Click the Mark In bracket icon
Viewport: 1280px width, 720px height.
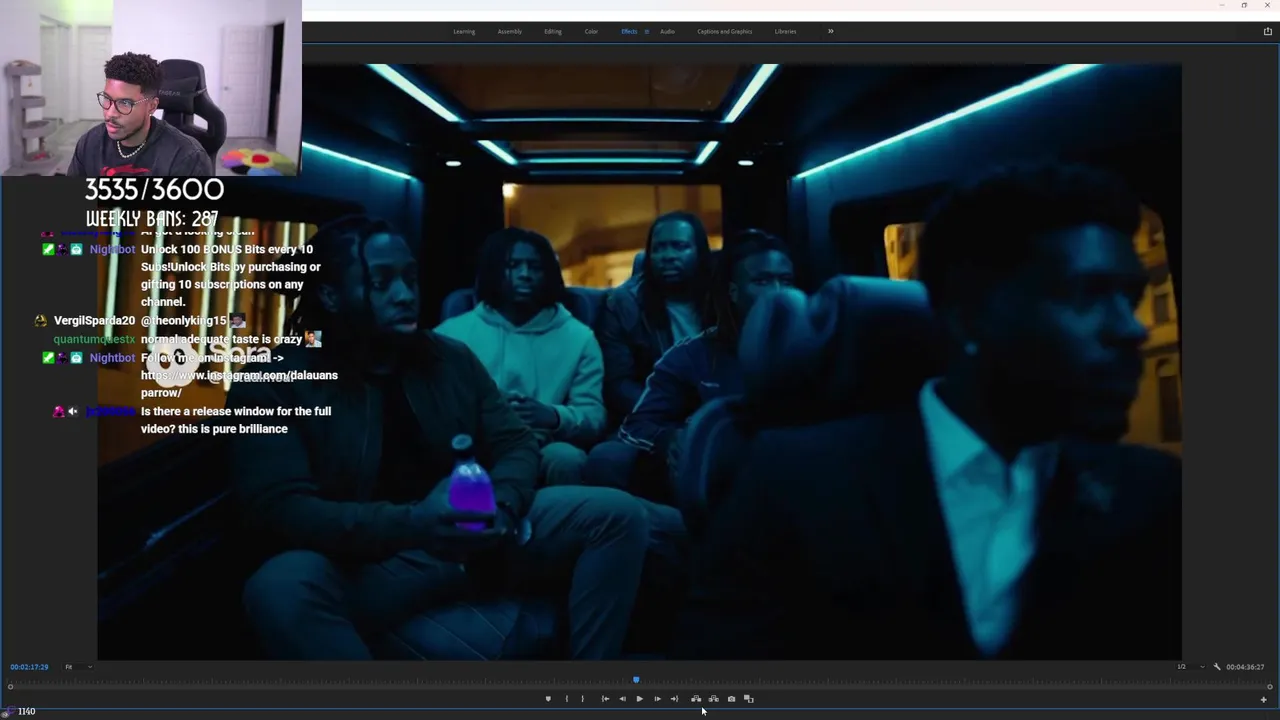coord(566,699)
